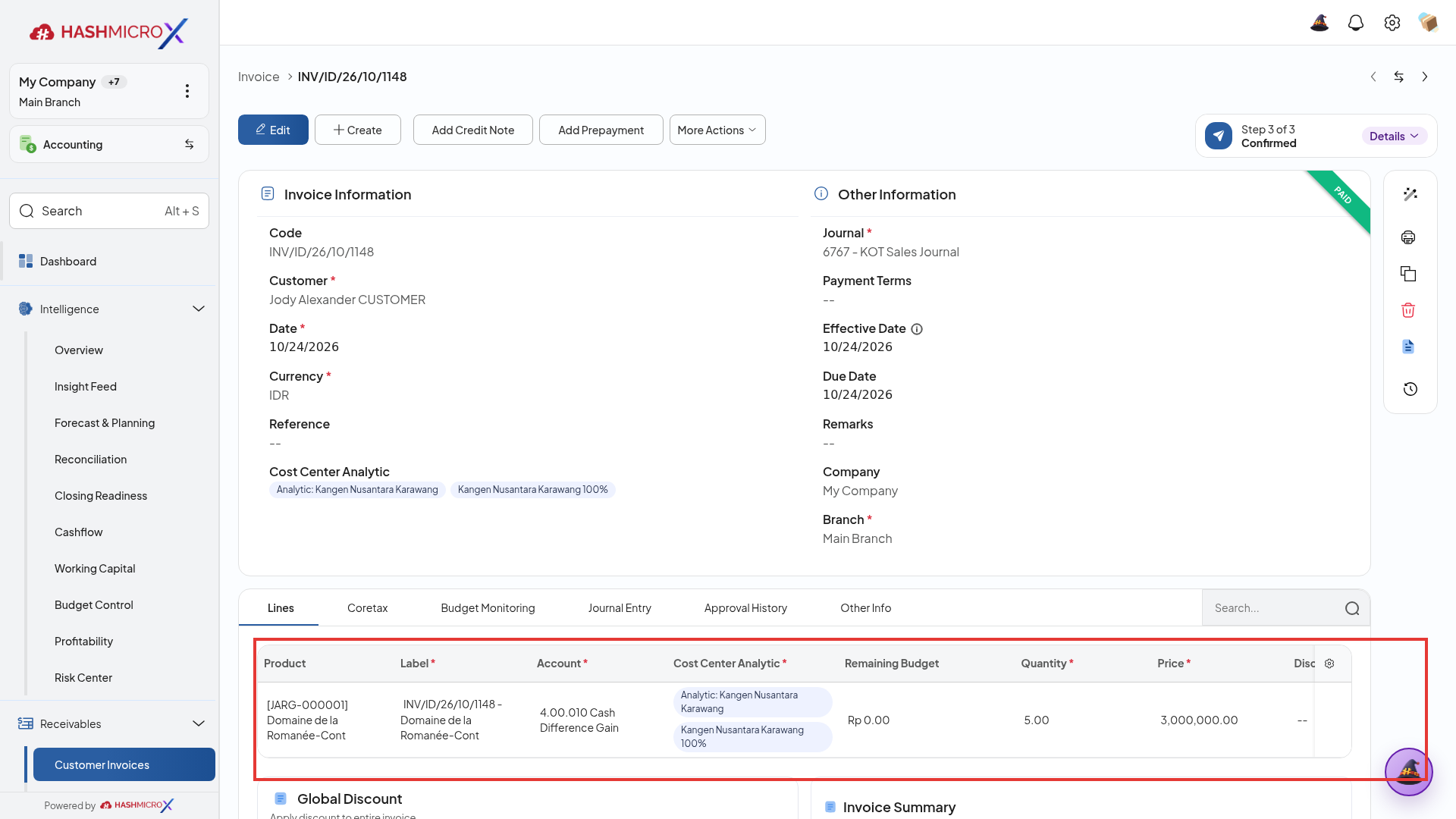Collapse the Intelligence menu section

[x=199, y=309]
